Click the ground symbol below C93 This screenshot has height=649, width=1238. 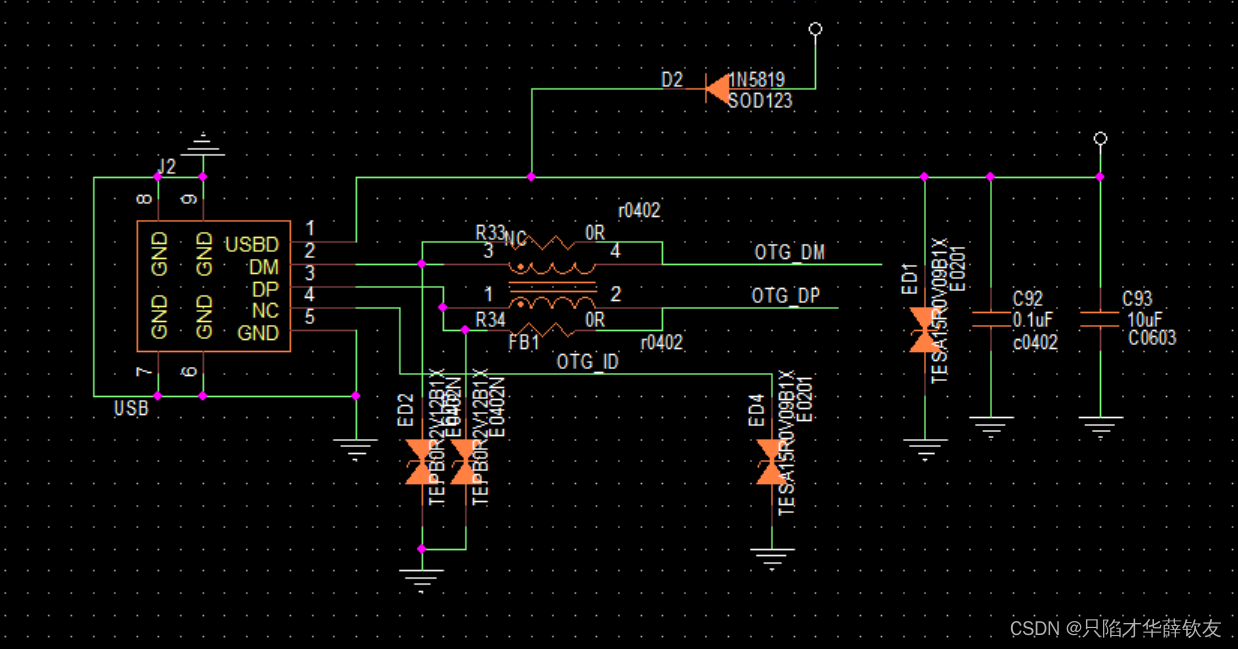pos(1100,427)
